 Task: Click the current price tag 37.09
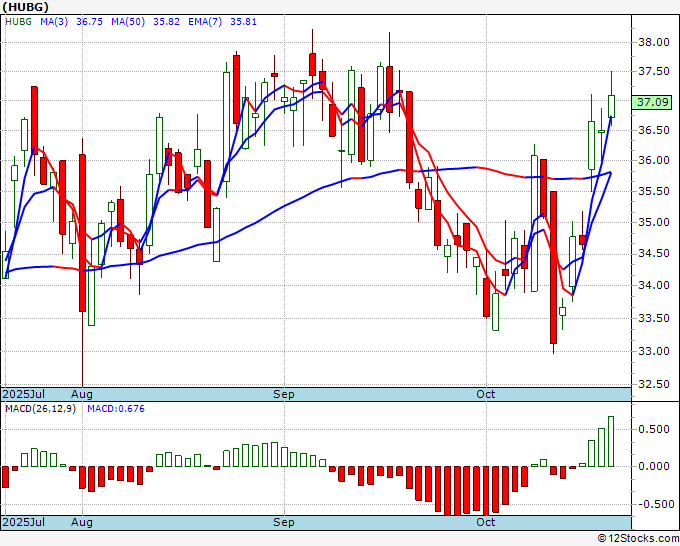653,102
